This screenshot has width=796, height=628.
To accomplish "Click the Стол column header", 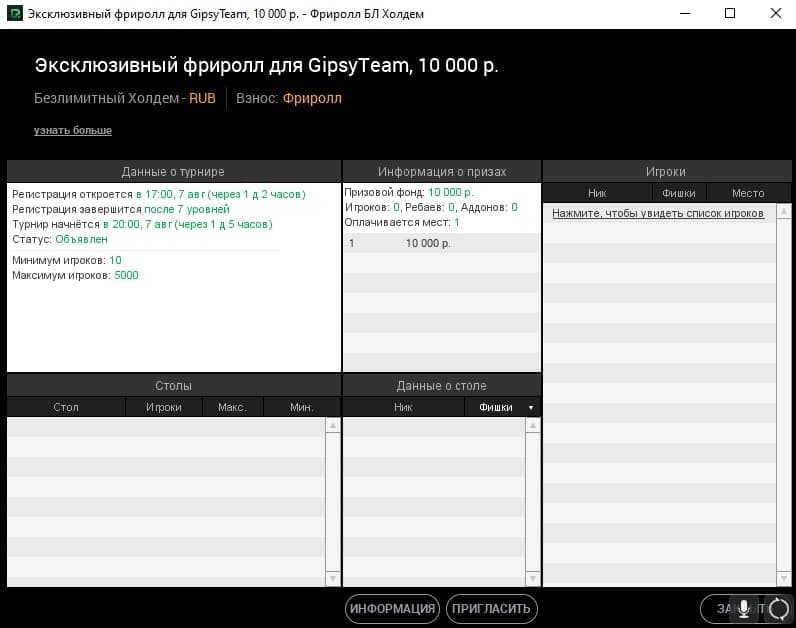I will (66, 407).
